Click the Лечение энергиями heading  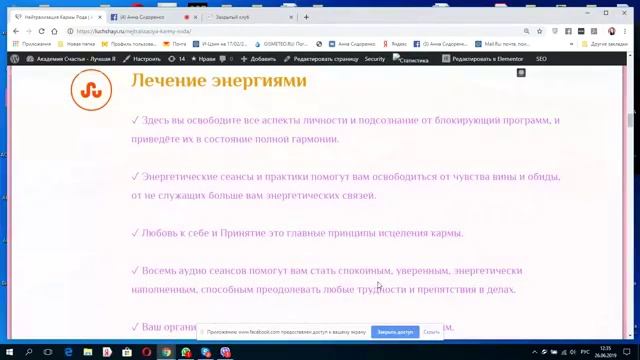click(219, 80)
